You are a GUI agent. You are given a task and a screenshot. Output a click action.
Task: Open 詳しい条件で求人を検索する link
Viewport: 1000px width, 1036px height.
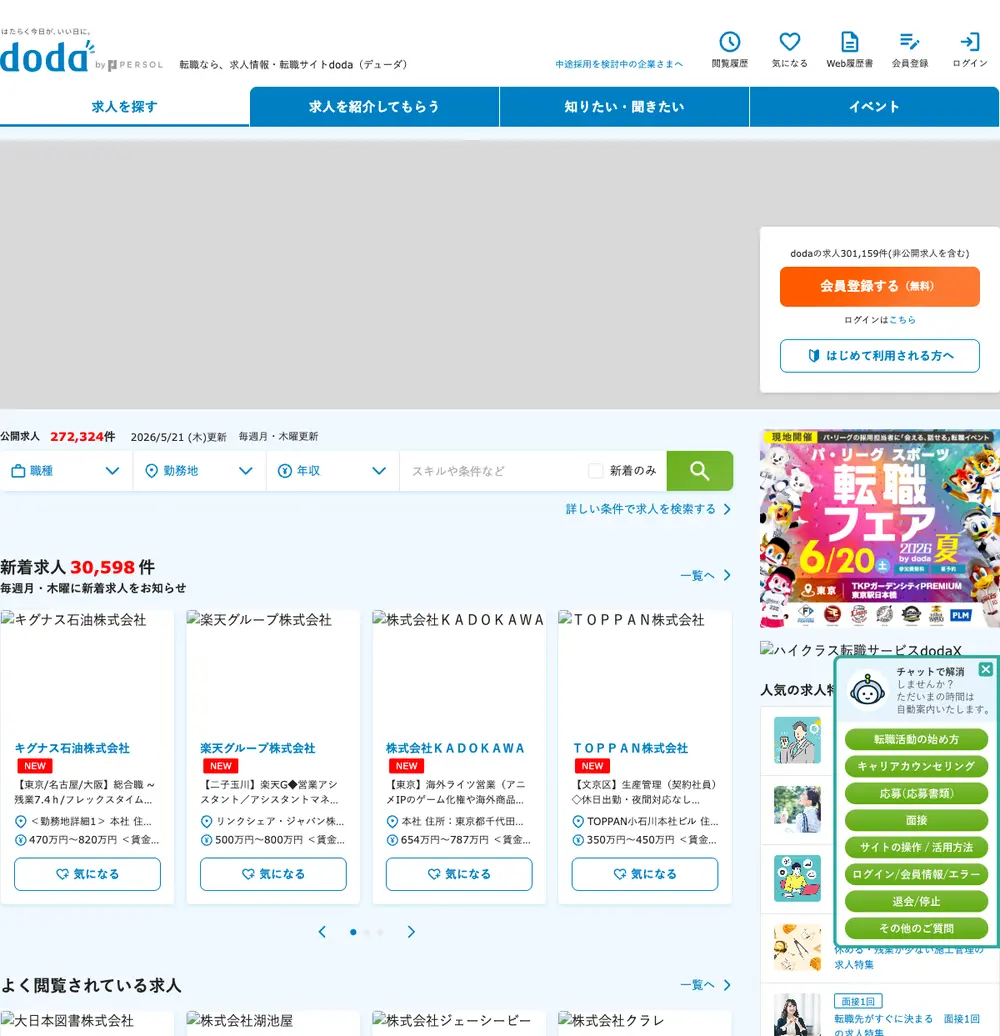[648, 509]
